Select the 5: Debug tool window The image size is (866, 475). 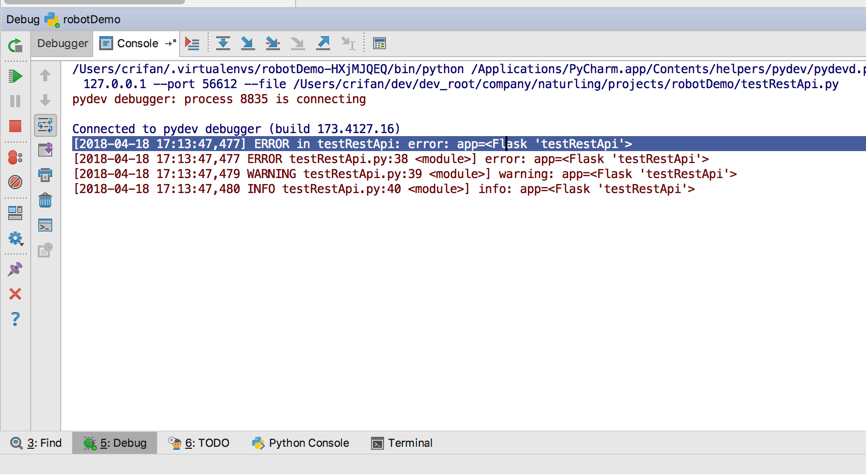[115, 443]
